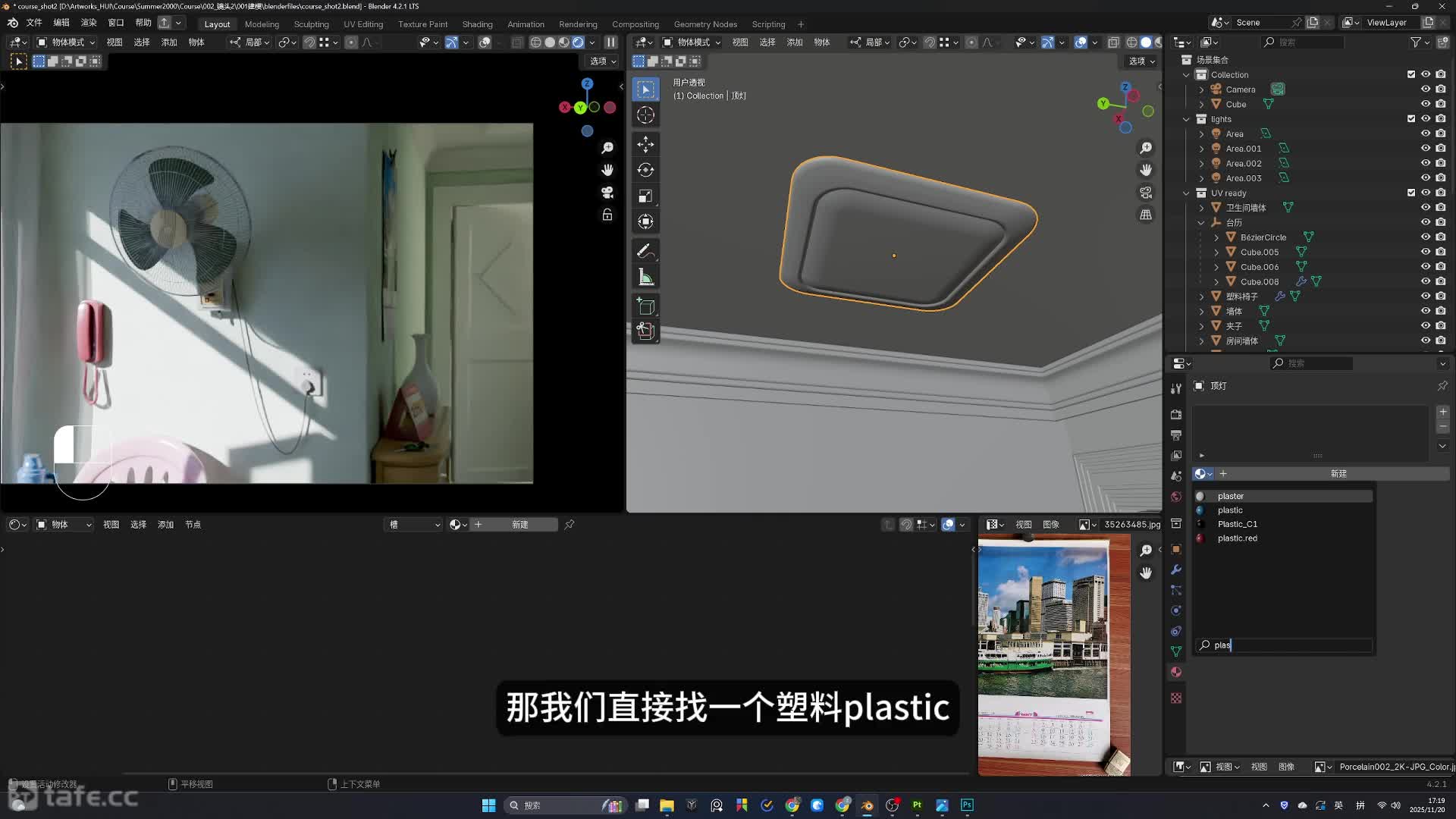Select the Move tool in viewport toolbar
Screen dimensions: 1456x819
point(645,144)
